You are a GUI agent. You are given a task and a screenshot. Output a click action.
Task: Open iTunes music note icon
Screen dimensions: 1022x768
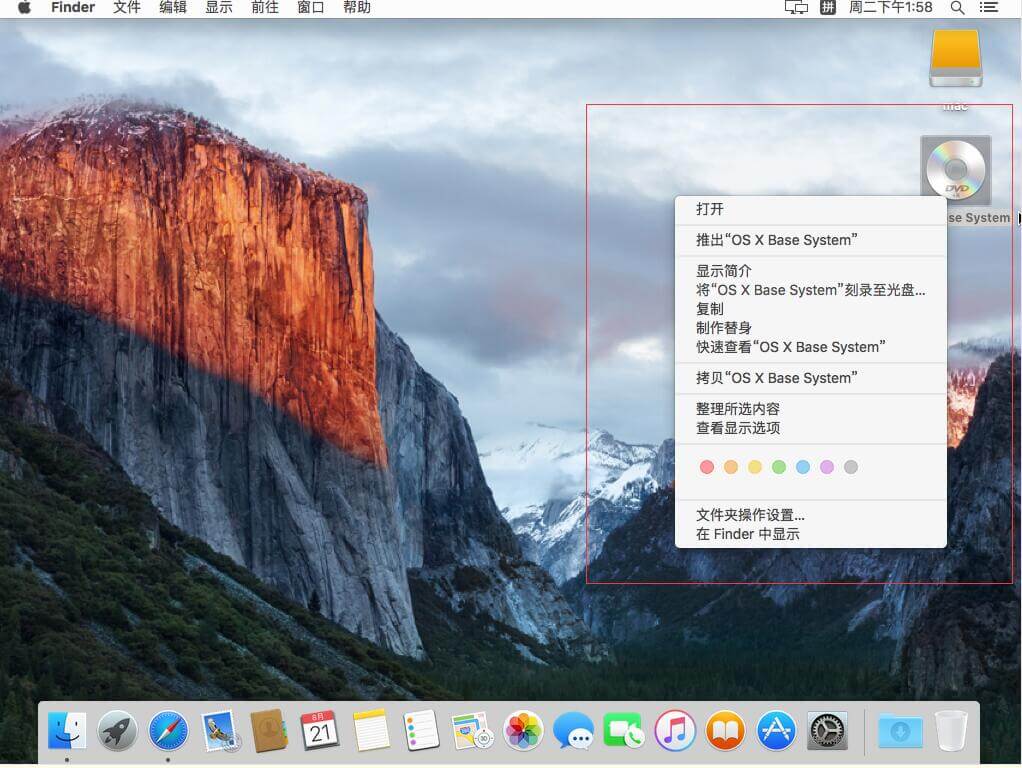pyautogui.click(x=675, y=730)
